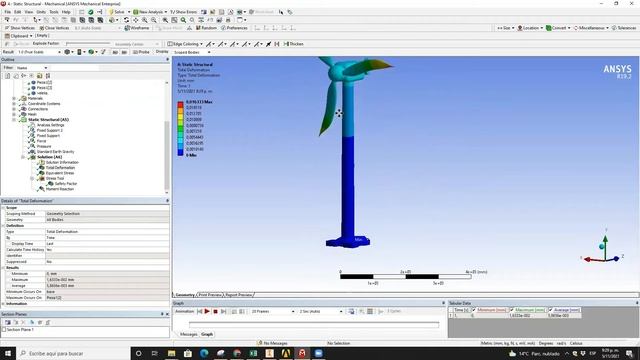Image resolution: width=640 pixels, height=360 pixels.
Task: Click the green Y axis of triad
Action: coord(605,238)
